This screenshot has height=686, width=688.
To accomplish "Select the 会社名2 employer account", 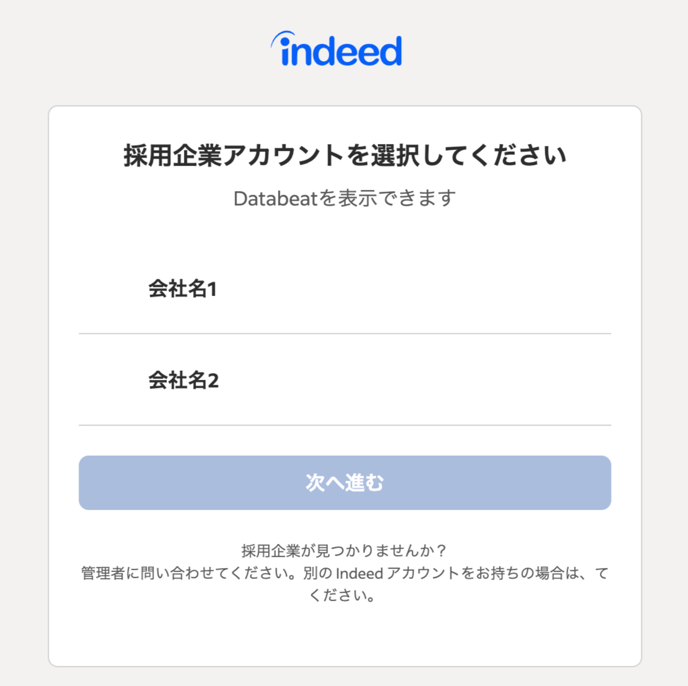I will 344,380.
